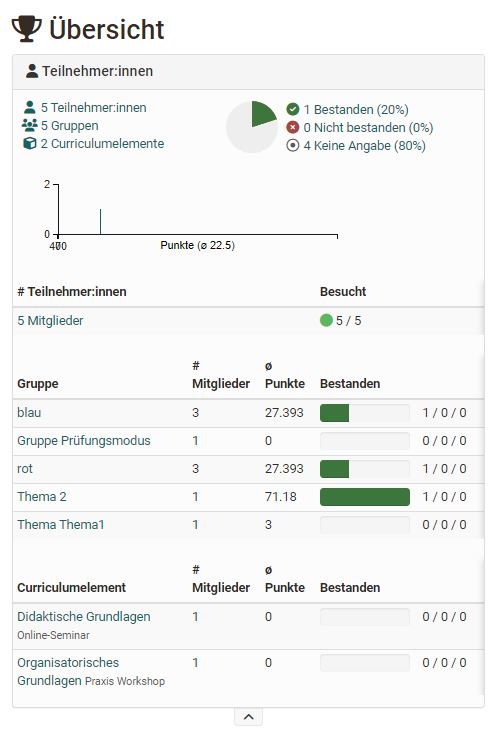Screen dimensions: 501x752
Task: Click the full green progress bar for Thema 2
Action: (x=365, y=497)
